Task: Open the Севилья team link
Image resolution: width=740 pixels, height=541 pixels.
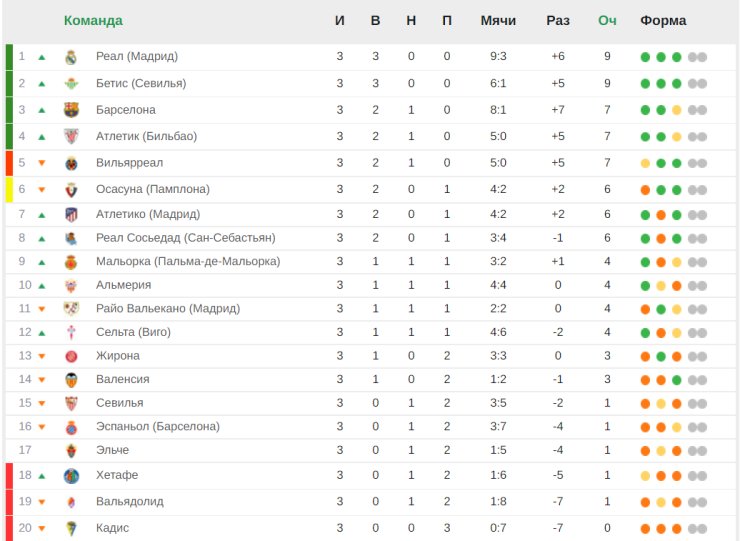Action: point(119,403)
